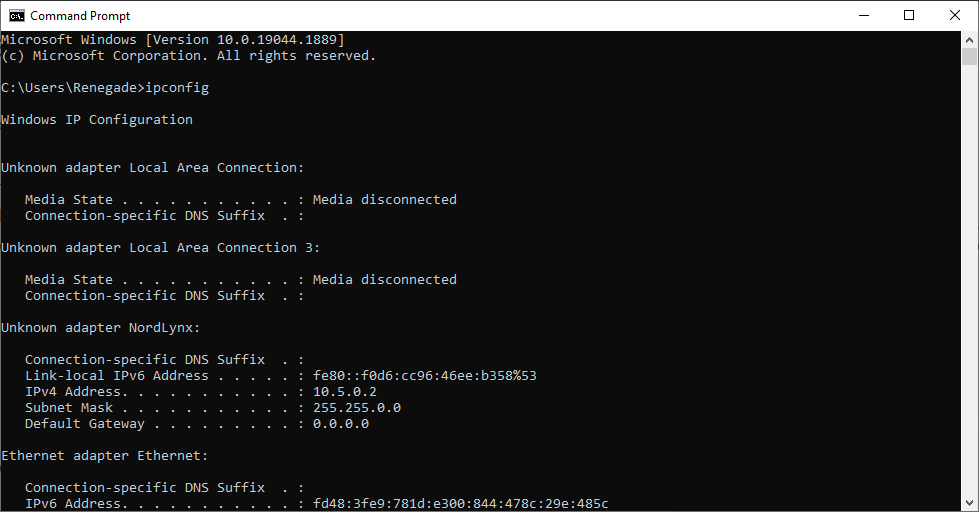Click the IPv4 address 10.5.0.2
Viewport: 979px width, 512px height.
click(x=345, y=391)
